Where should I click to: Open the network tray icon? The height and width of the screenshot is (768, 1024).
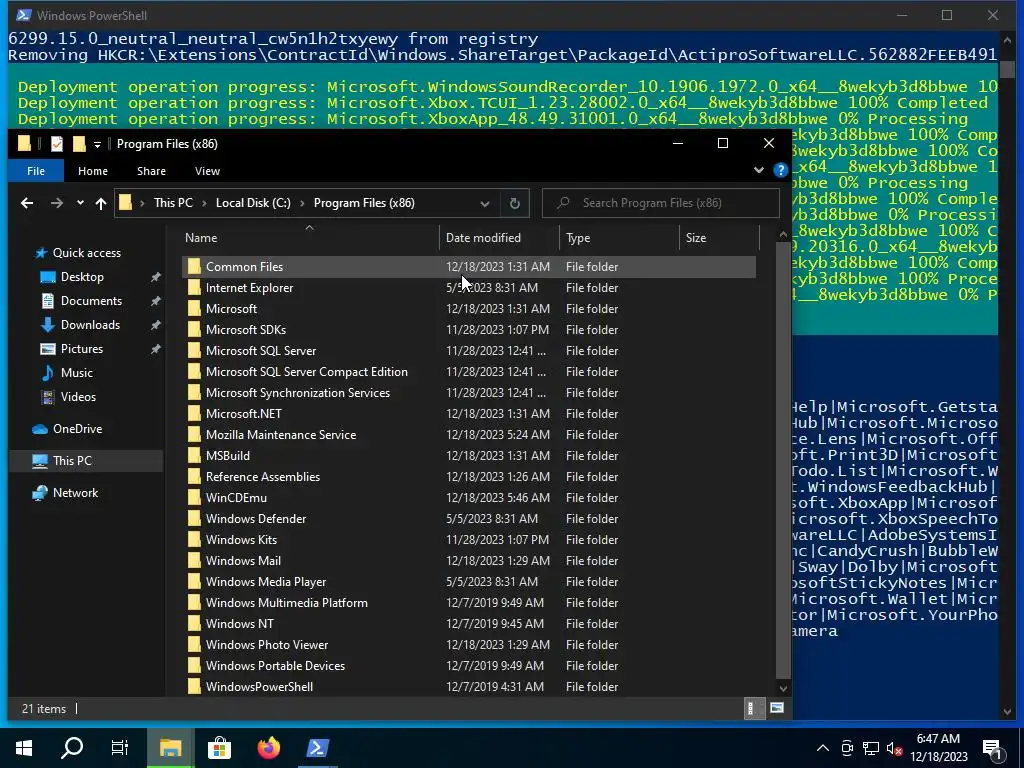pyautogui.click(x=871, y=748)
